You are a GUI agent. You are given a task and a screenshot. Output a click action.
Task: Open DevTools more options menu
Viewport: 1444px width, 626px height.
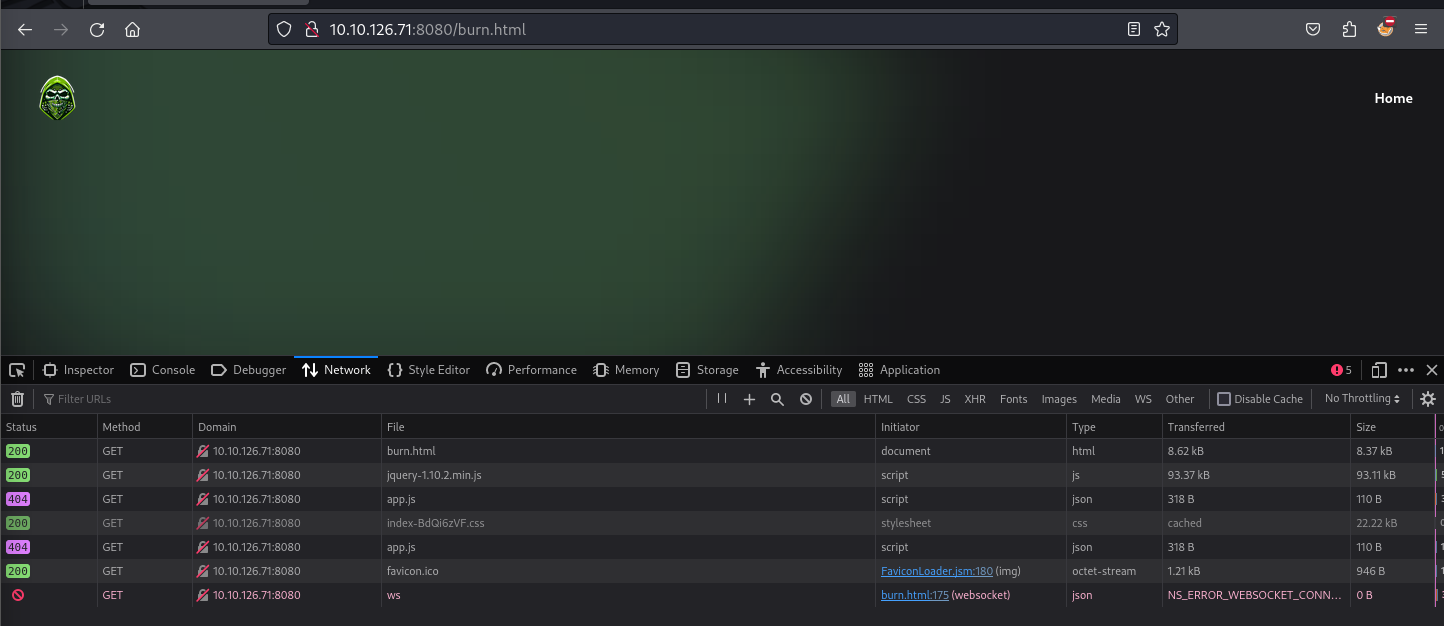tap(1406, 370)
